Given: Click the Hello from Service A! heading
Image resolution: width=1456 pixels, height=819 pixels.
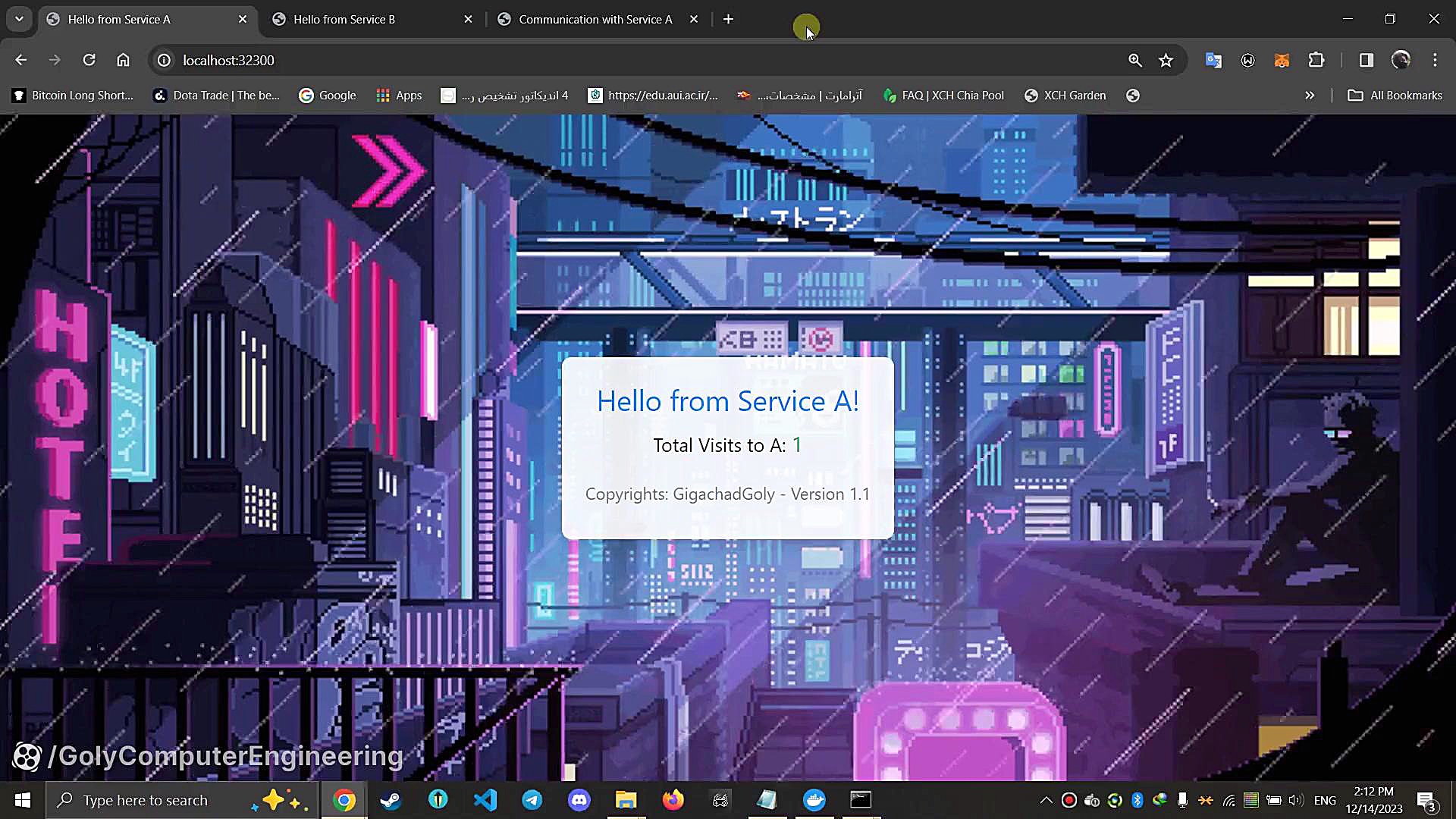Looking at the screenshot, I should click(x=727, y=401).
